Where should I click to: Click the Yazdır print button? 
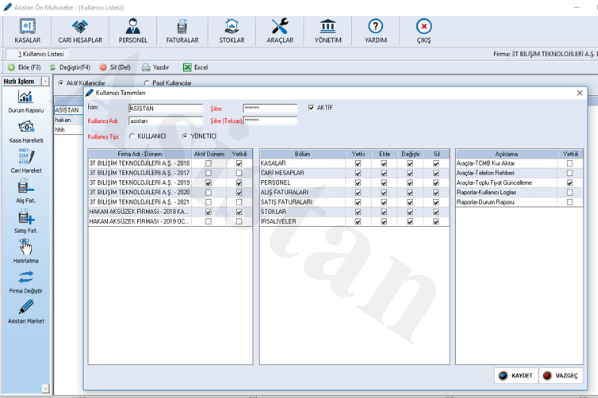coord(156,67)
